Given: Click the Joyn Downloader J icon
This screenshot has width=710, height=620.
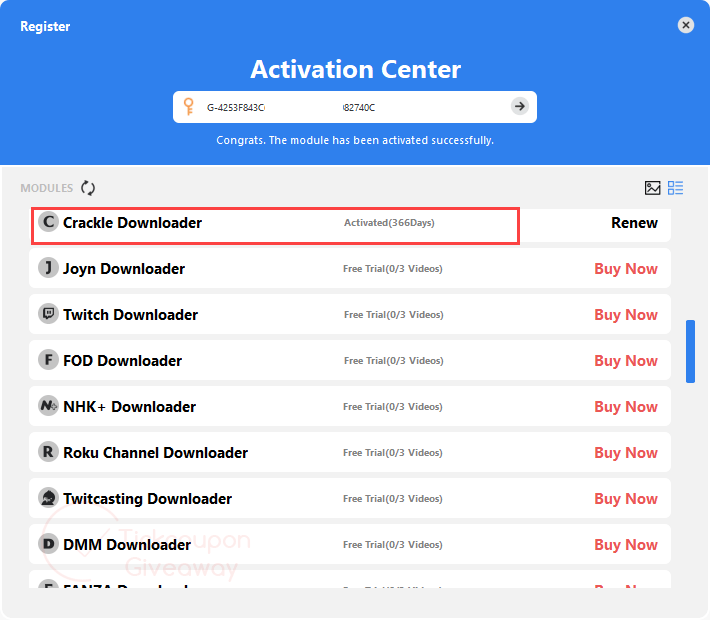Looking at the screenshot, I should click(48, 268).
